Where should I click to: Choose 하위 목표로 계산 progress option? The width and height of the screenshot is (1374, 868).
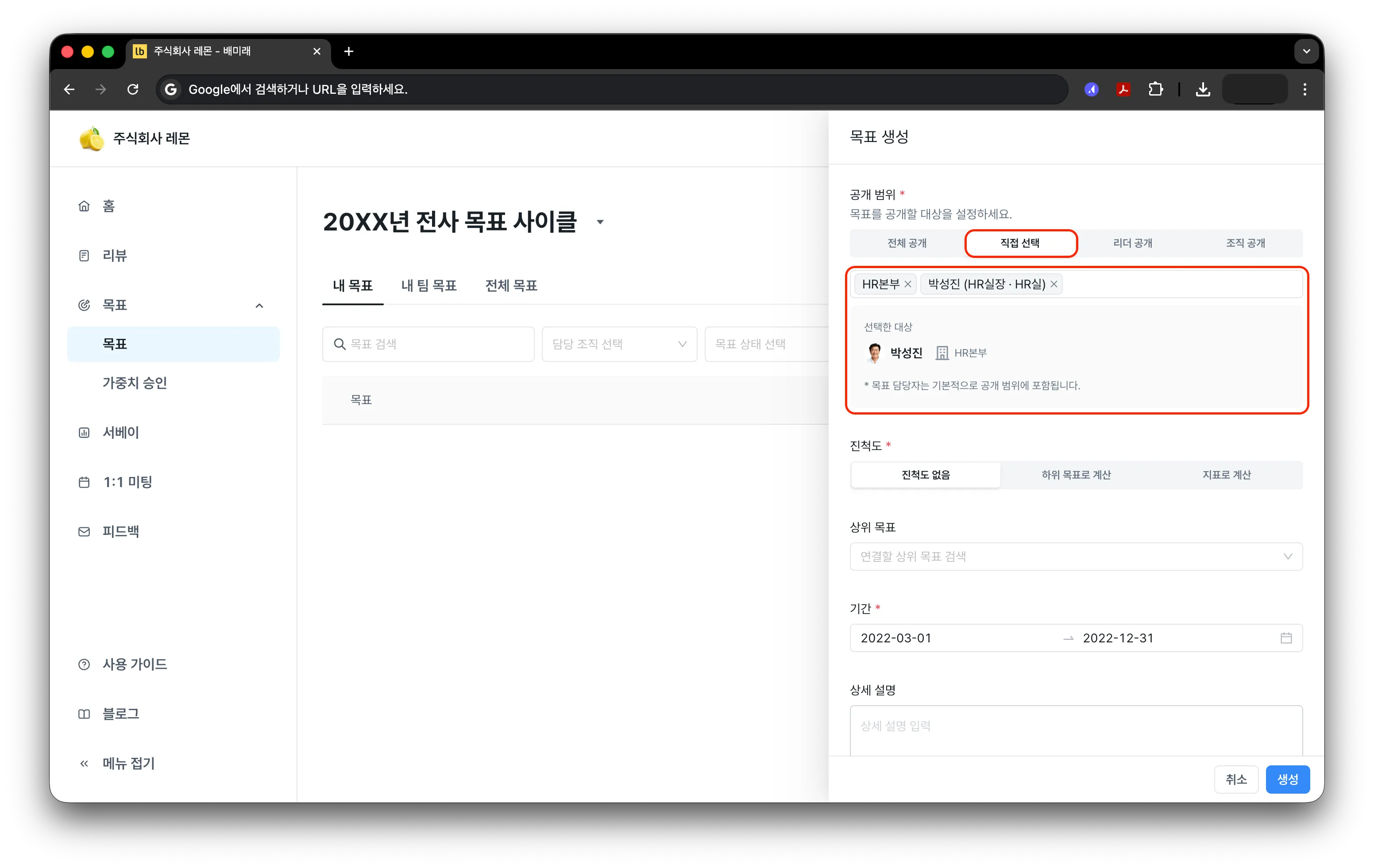coord(1076,475)
